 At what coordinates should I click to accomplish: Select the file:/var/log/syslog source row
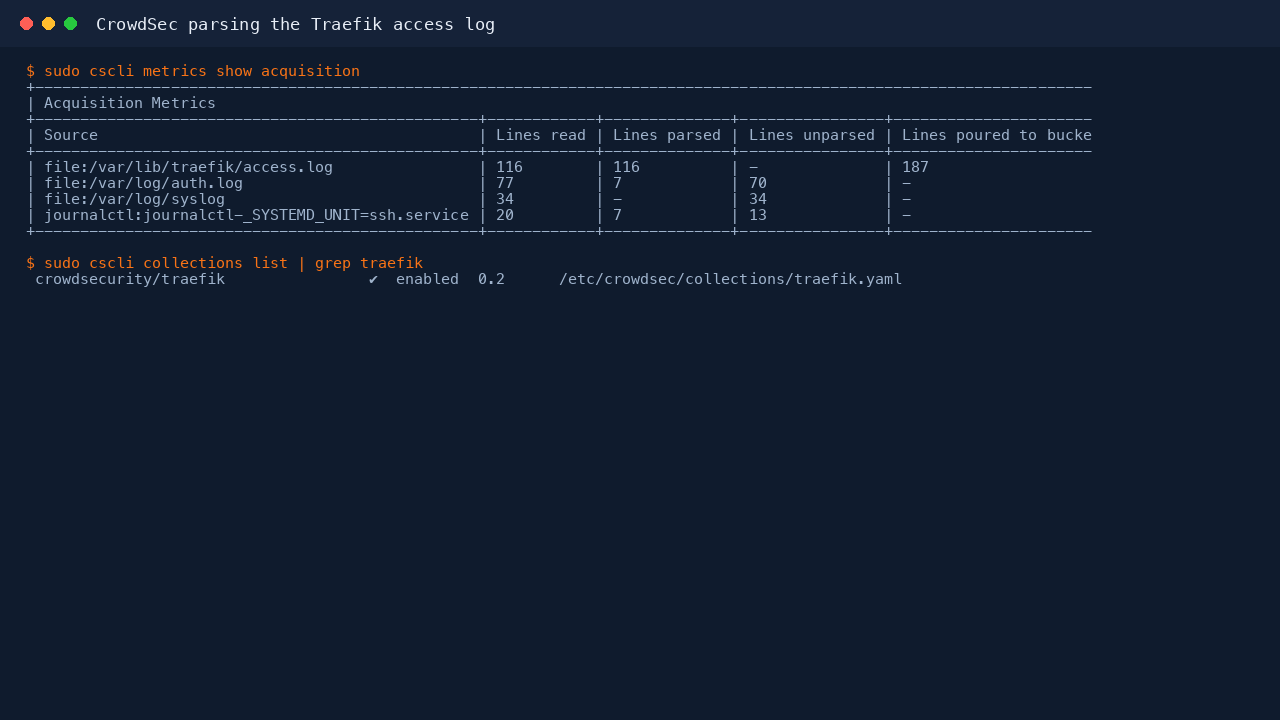point(560,199)
